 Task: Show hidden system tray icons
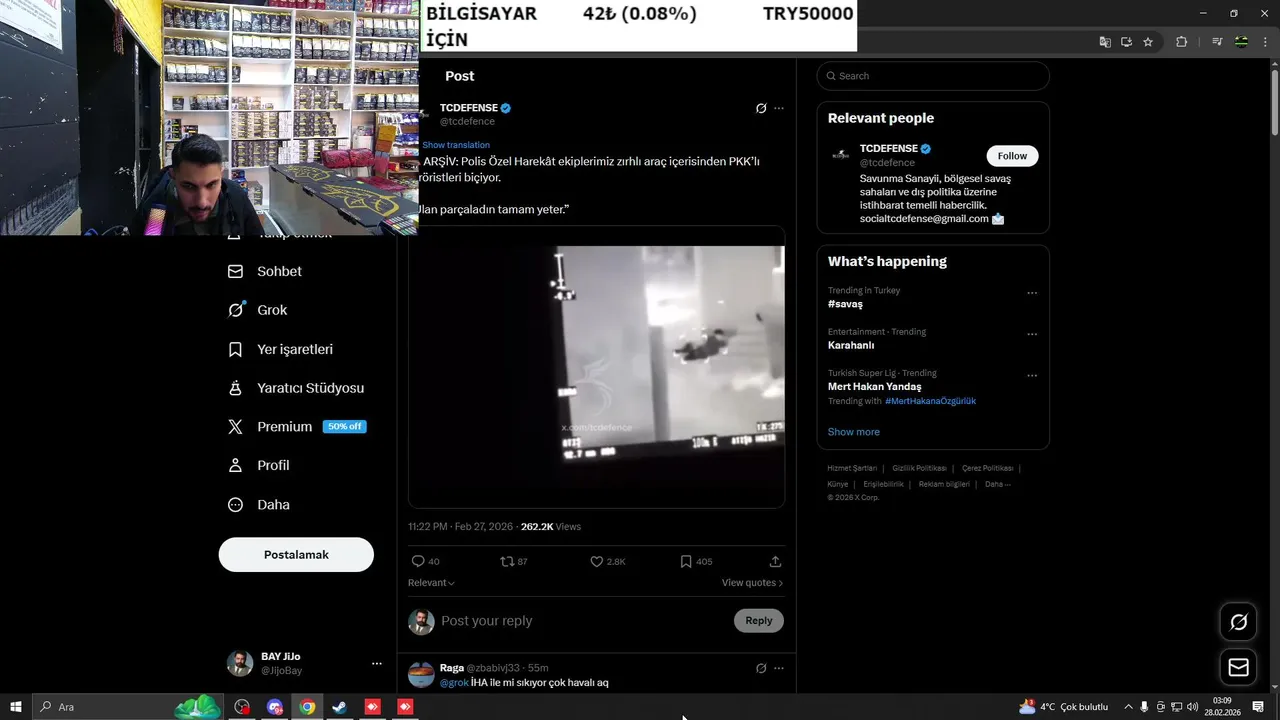tap(1129, 707)
